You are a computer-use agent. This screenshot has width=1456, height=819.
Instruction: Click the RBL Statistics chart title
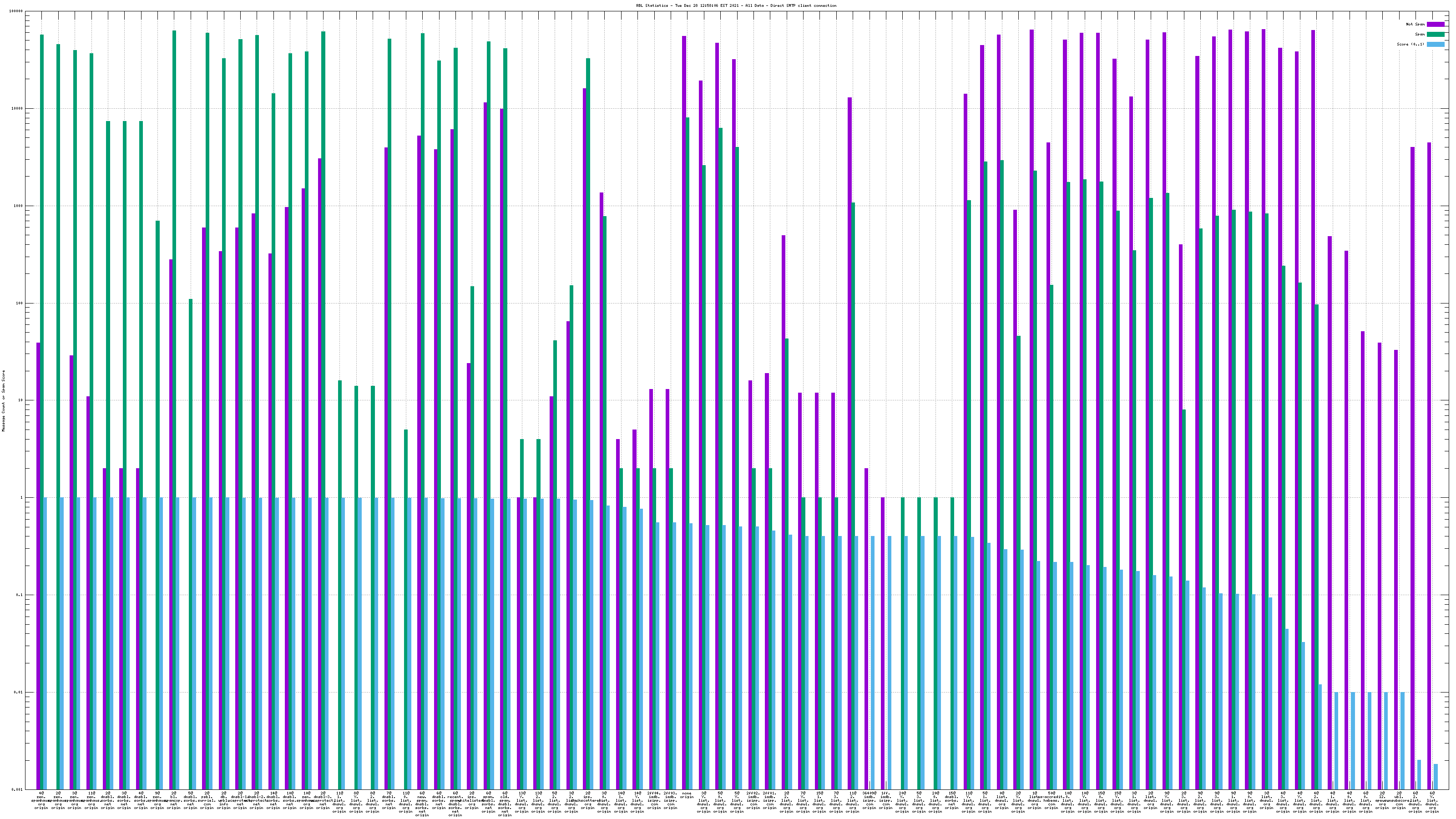point(736,5)
